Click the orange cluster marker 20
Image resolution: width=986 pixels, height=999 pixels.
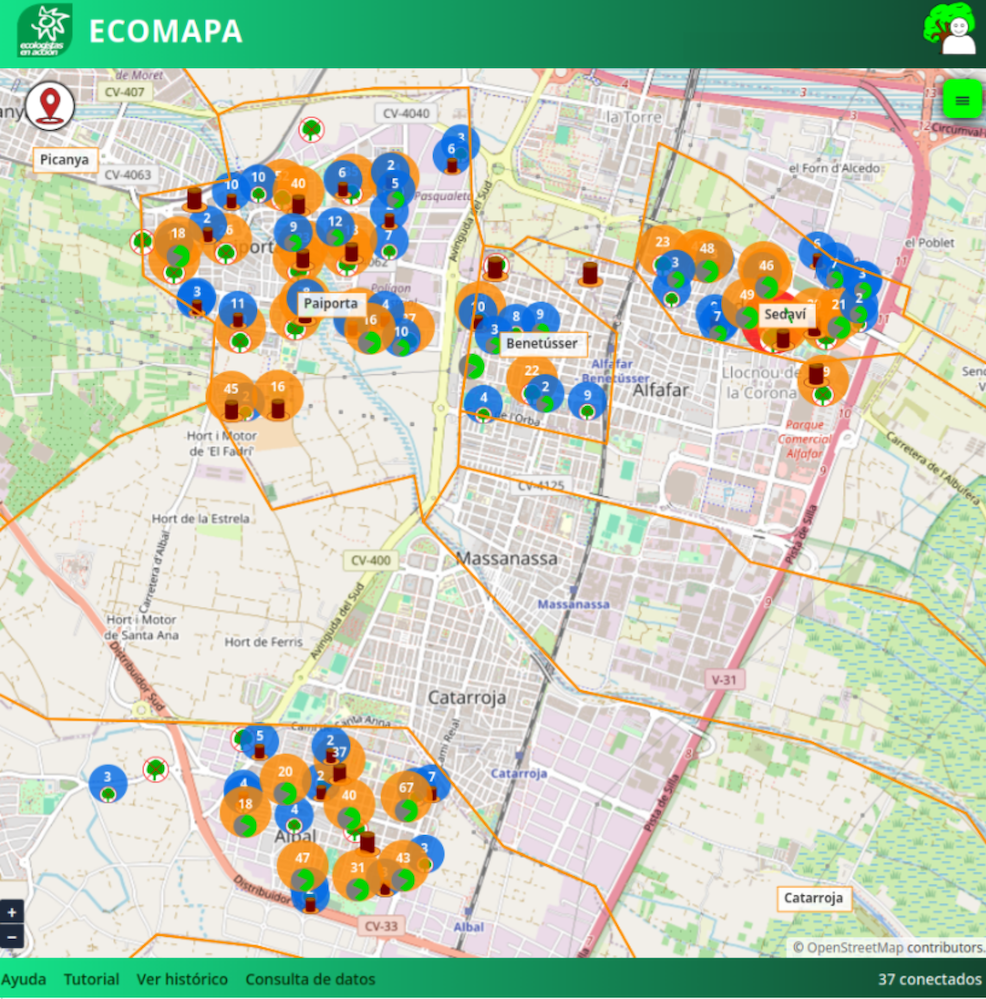pyautogui.click(x=285, y=779)
